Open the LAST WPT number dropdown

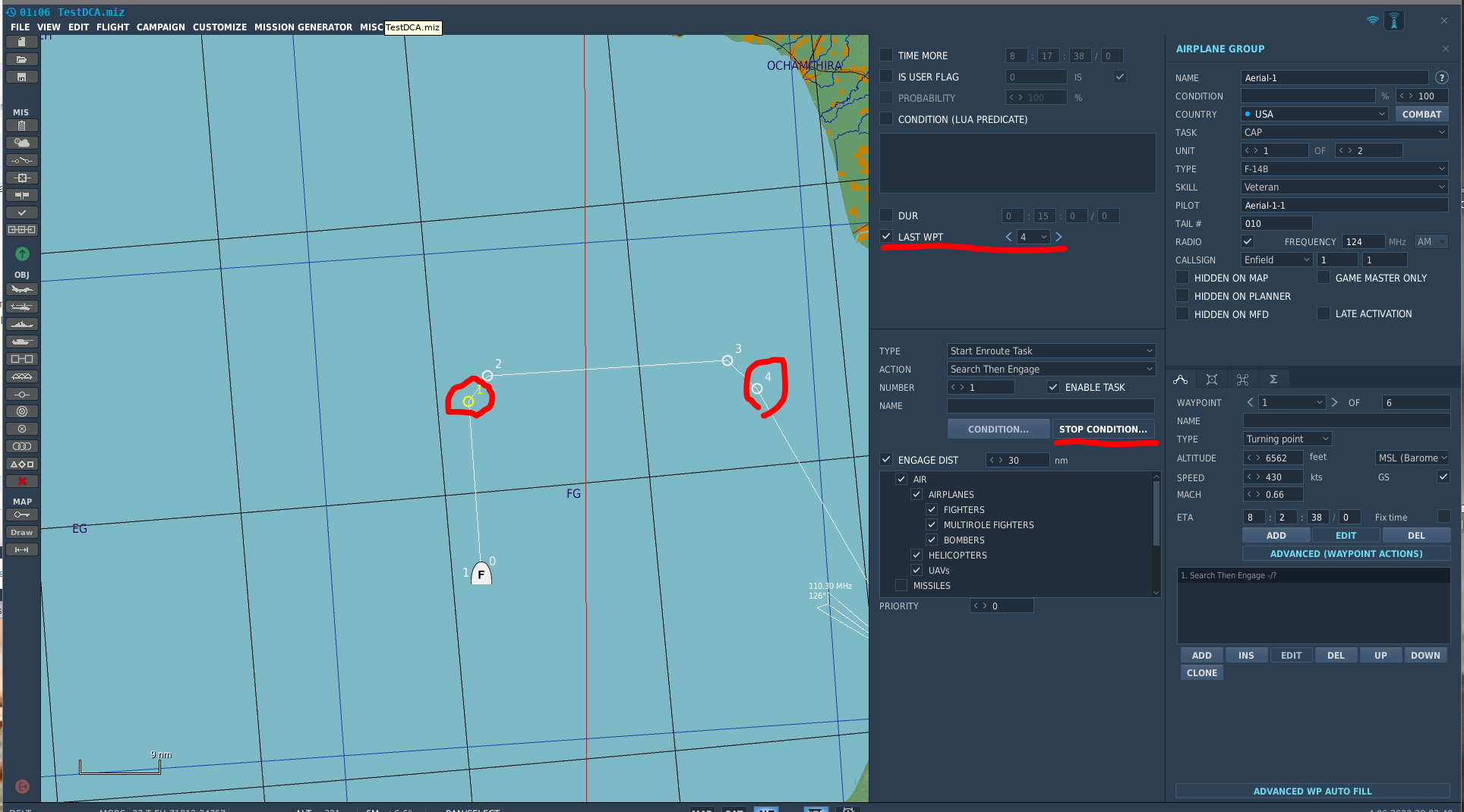(x=1033, y=237)
